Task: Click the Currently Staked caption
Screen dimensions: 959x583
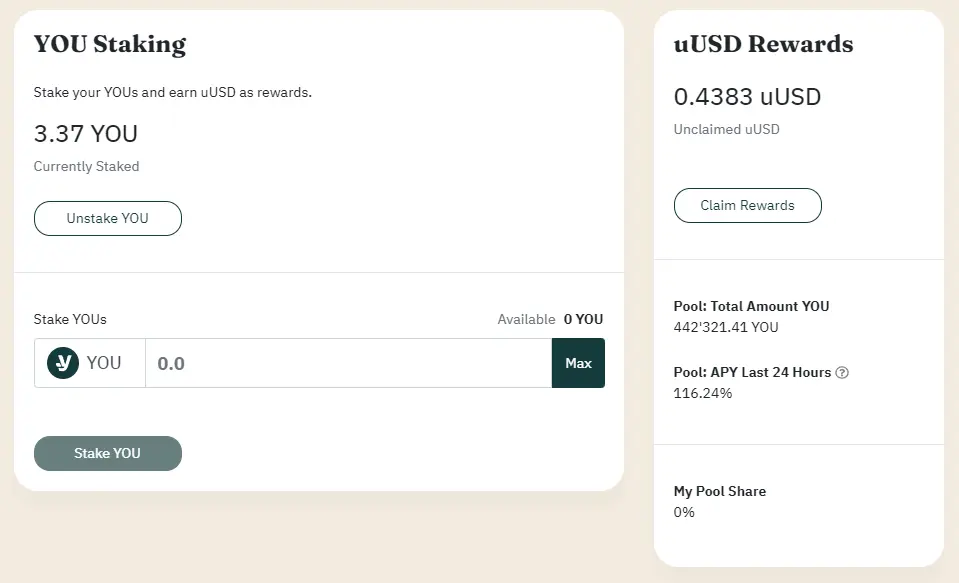Action: [86, 166]
